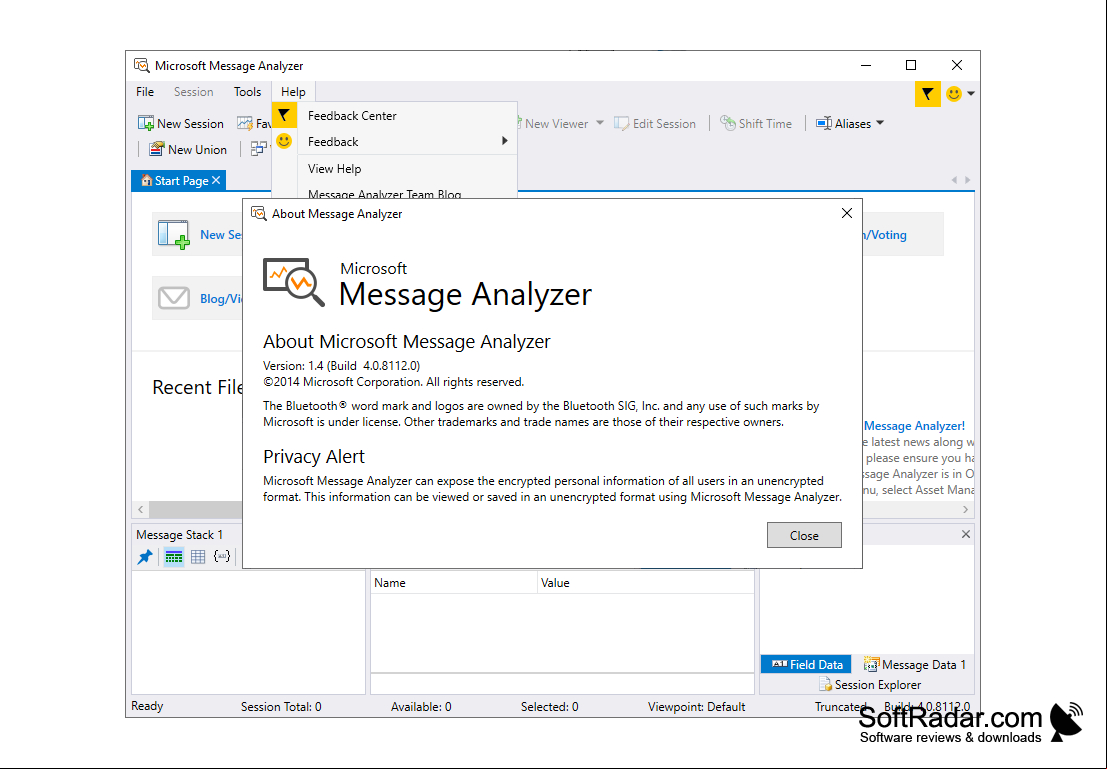This screenshot has height=769, width=1107.
Task: Click the 'About Microsoft Message Analyzer' heading
Action: [407, 342]
